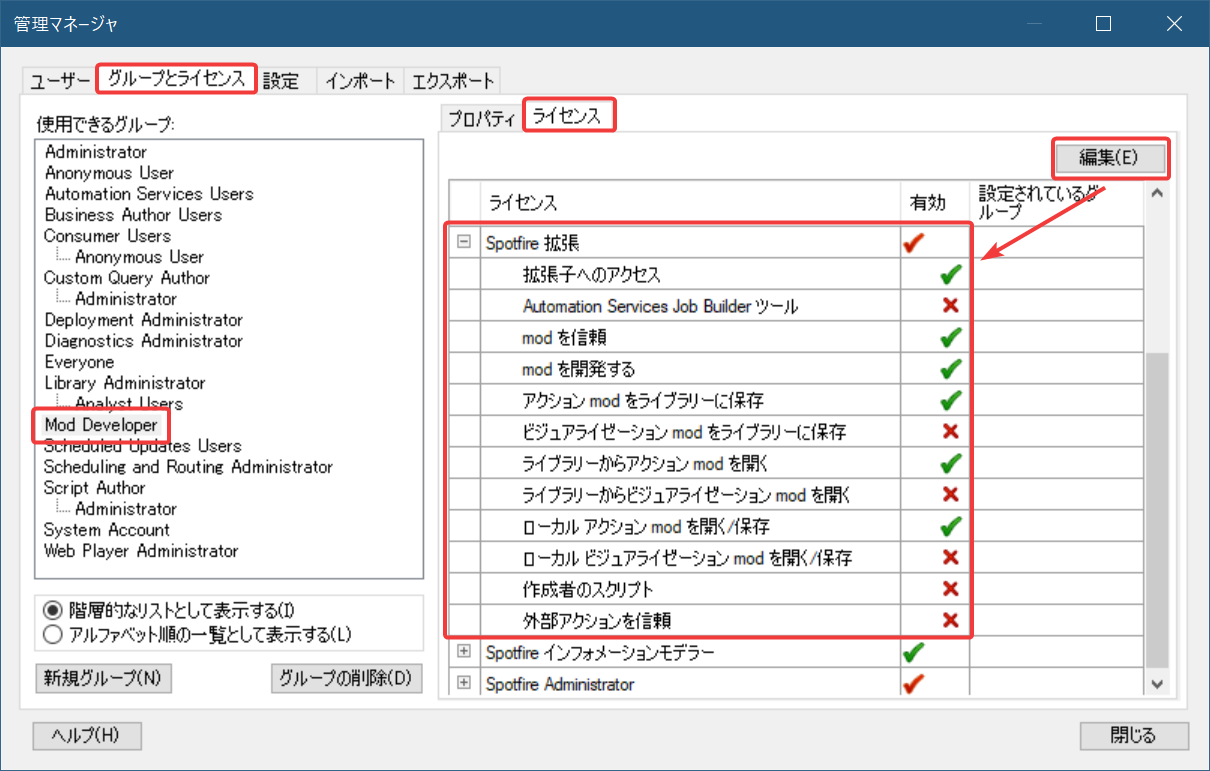Show the プロパティ sub-tab

(481, 119)
